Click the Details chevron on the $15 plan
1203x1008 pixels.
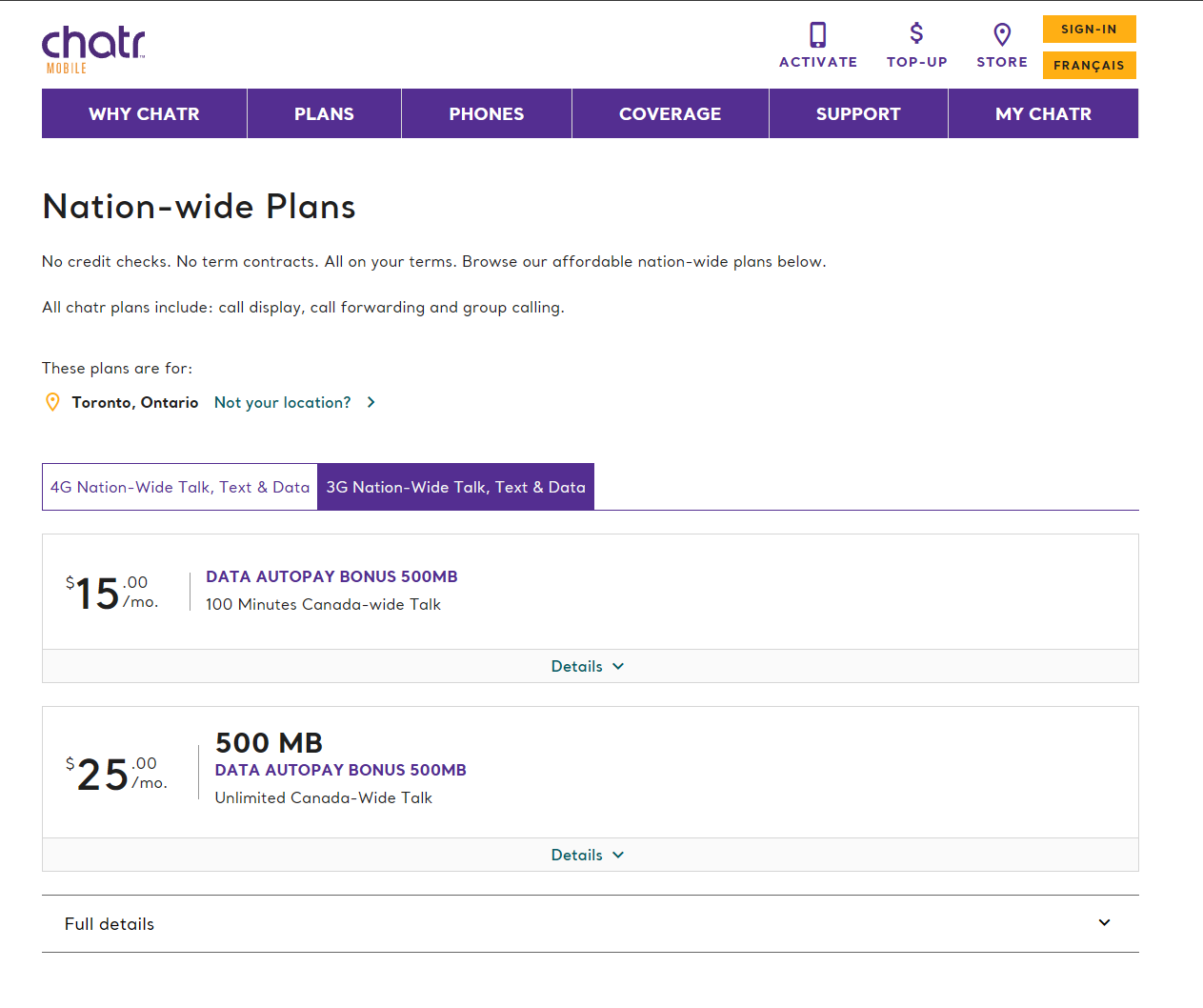[618, 667]
